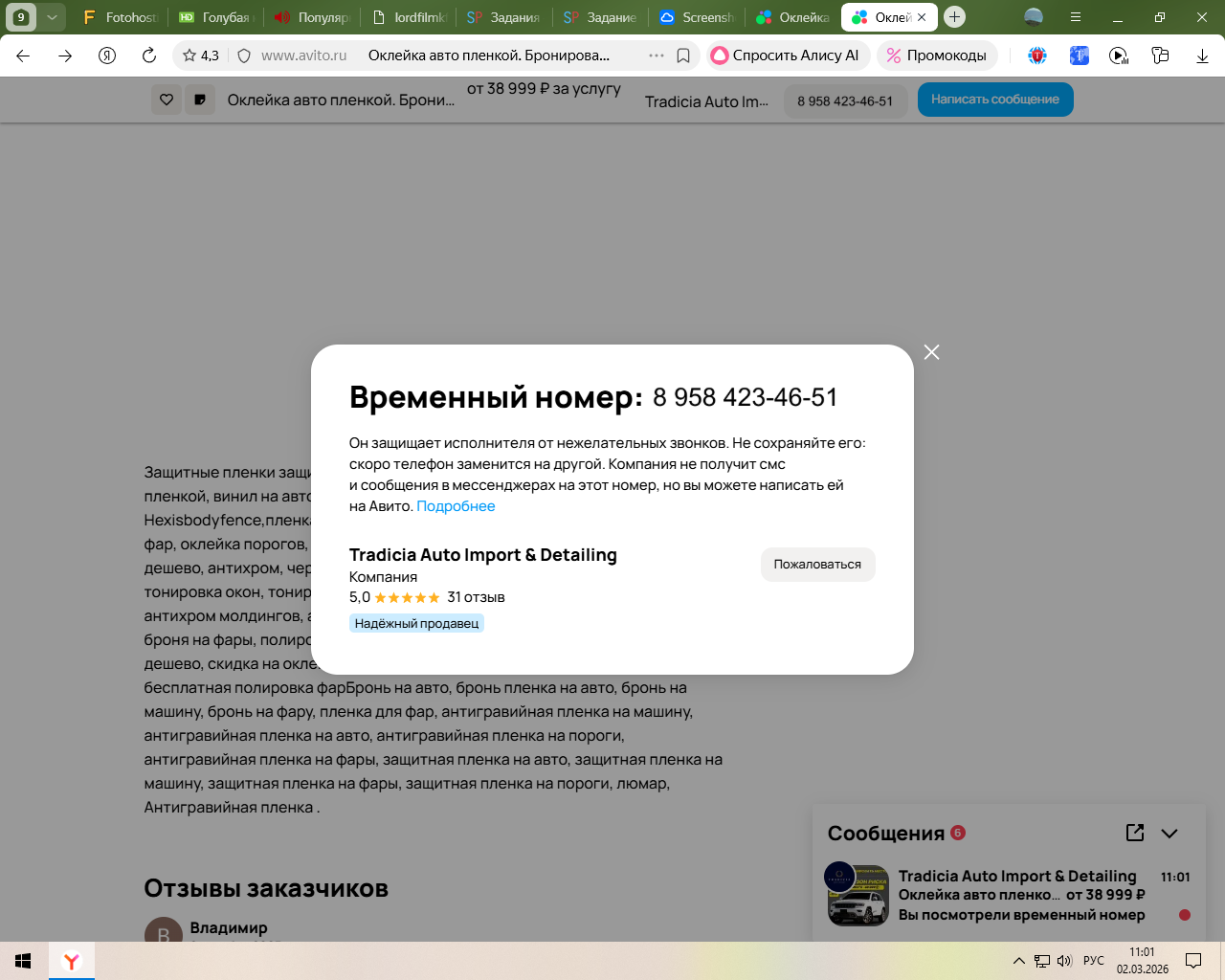Open the Промокоды button
Viewport: 1225px width, 980px height.
937,56
